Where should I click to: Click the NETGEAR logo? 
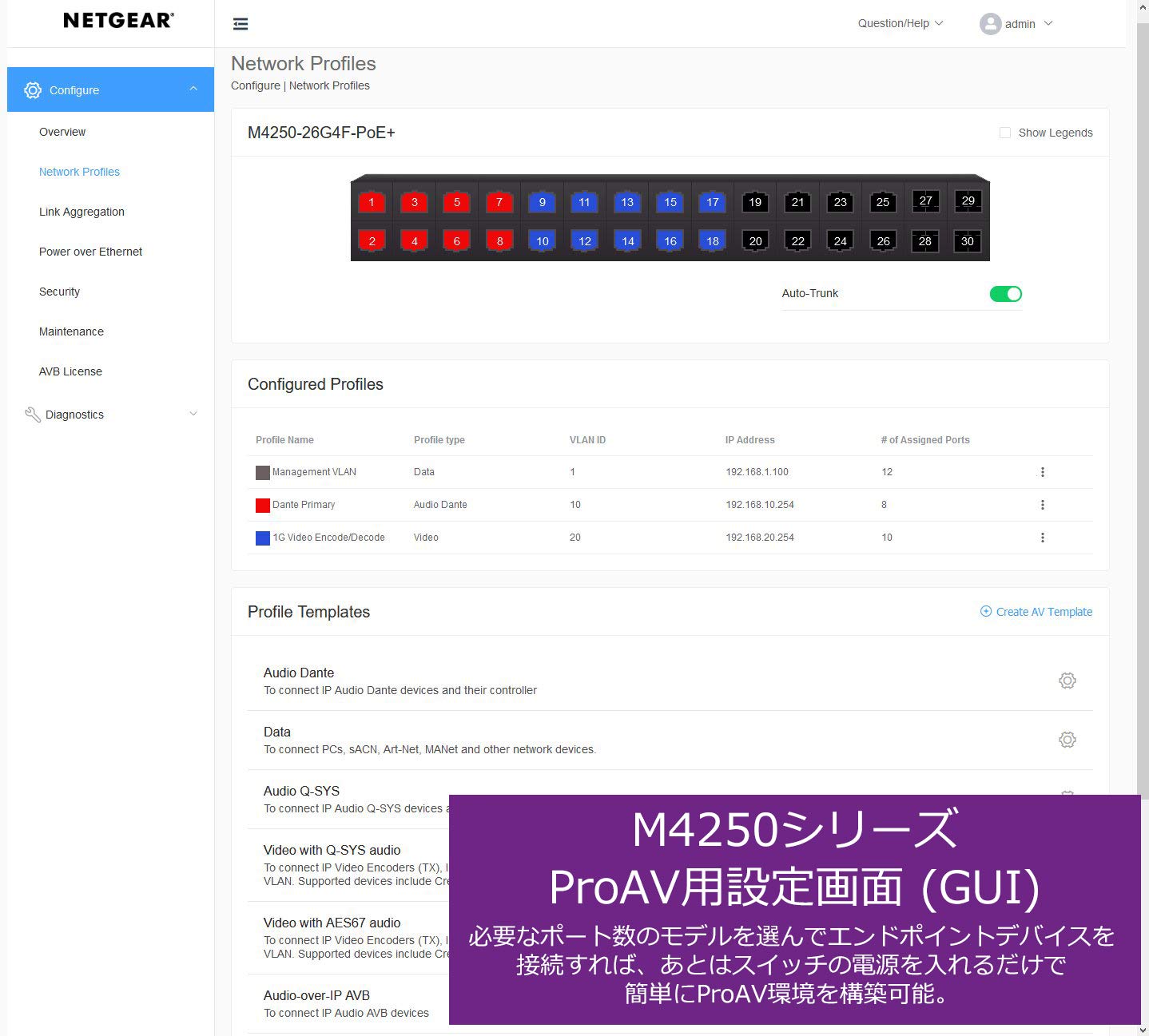[x=118, y=21]
